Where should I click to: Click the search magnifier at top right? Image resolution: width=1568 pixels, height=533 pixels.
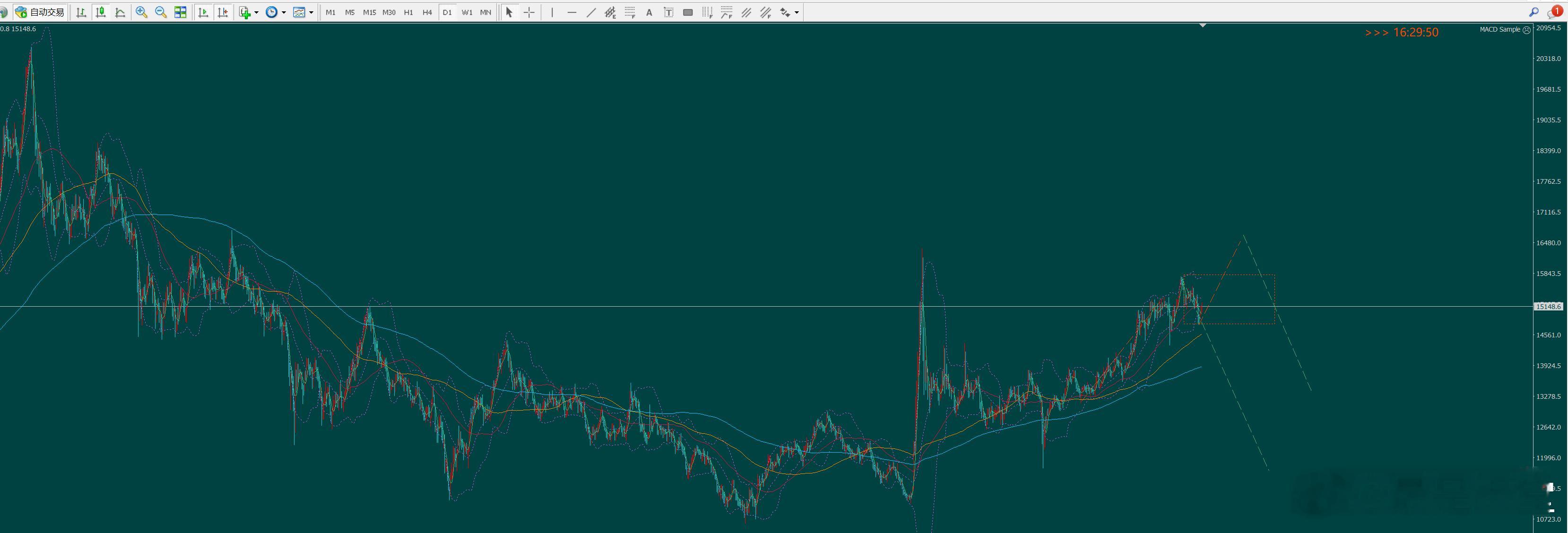(1533, 12)
